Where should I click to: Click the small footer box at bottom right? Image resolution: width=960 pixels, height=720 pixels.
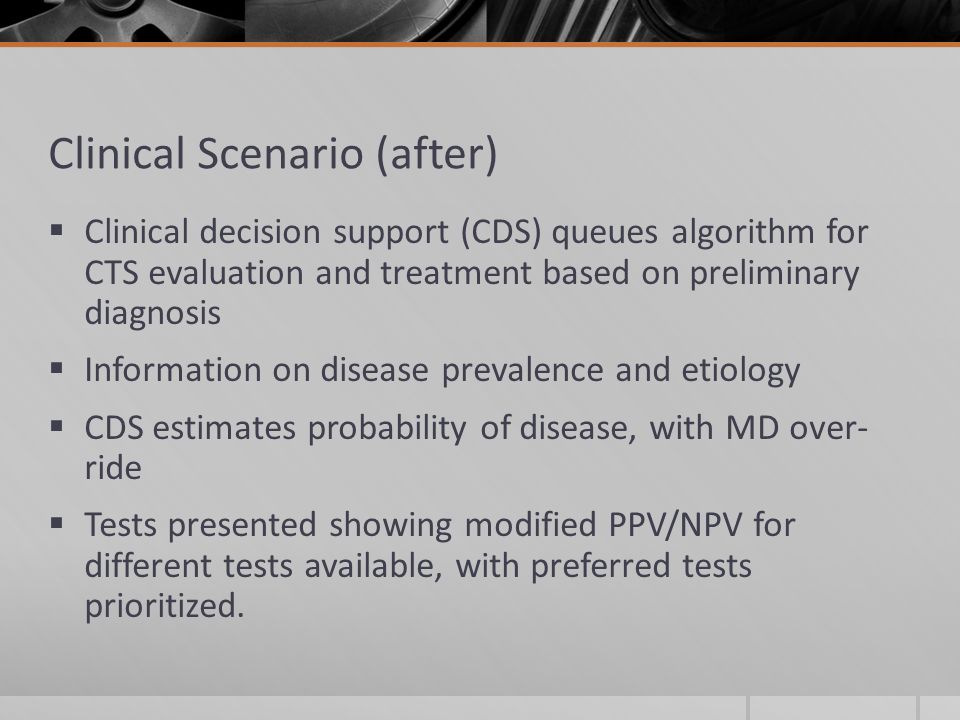click(940, 708)
